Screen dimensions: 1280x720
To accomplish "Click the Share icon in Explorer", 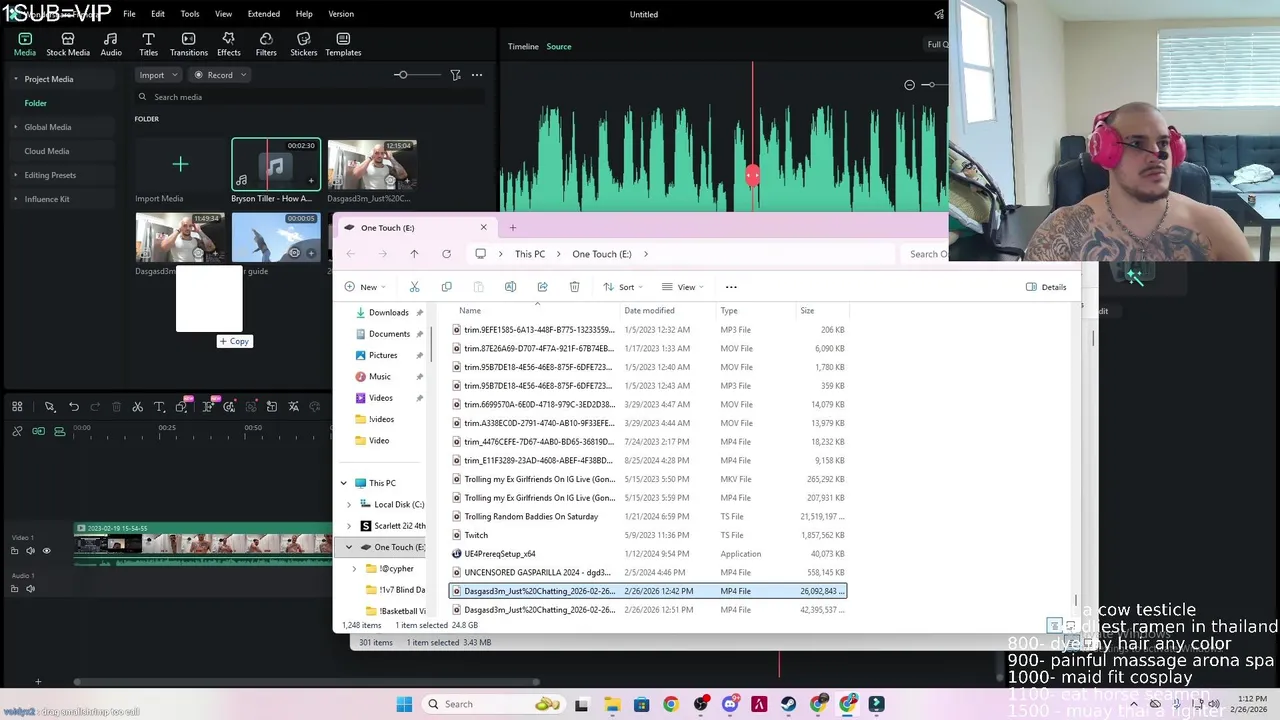I will [x=542, y=287].
